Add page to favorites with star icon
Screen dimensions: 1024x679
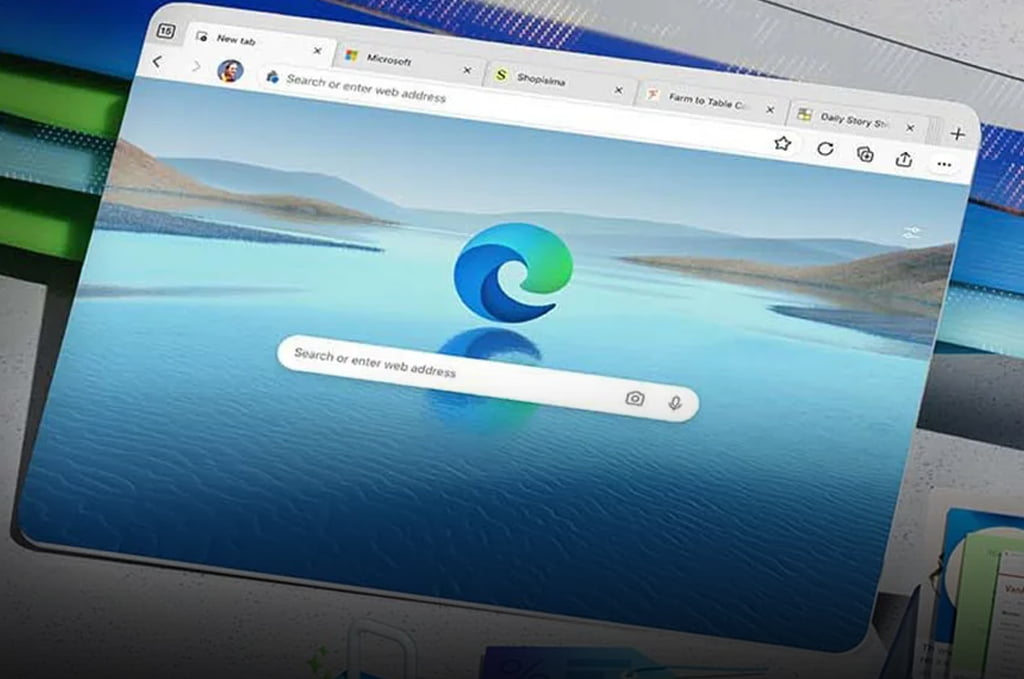coord(782,144)
